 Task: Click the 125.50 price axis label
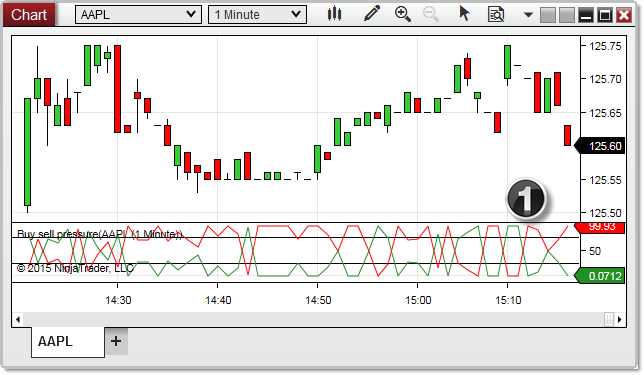[x=605, y=213]
